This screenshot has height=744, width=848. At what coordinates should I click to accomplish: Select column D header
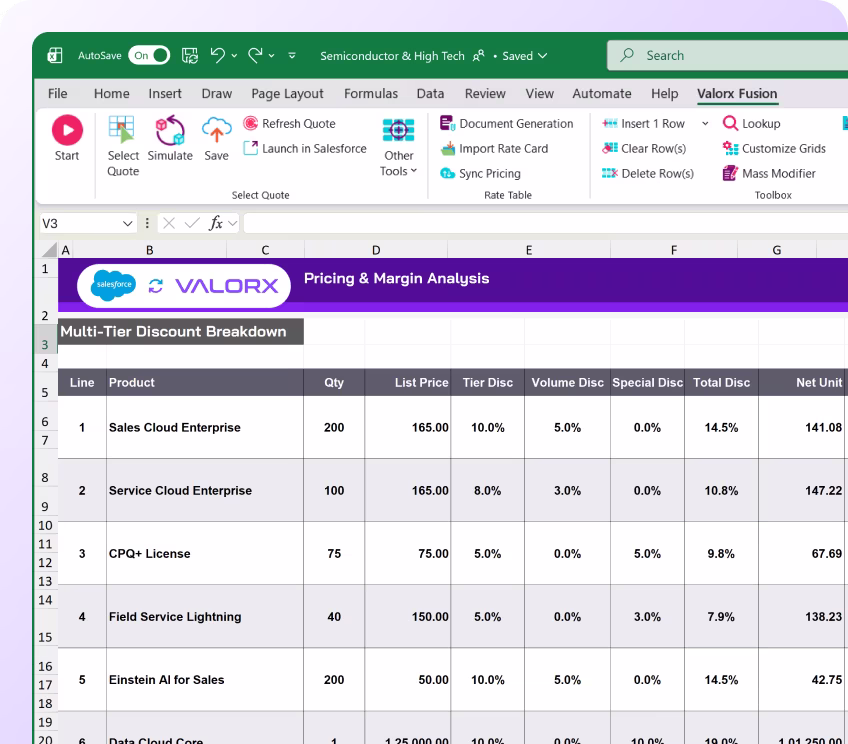point(376,250)
